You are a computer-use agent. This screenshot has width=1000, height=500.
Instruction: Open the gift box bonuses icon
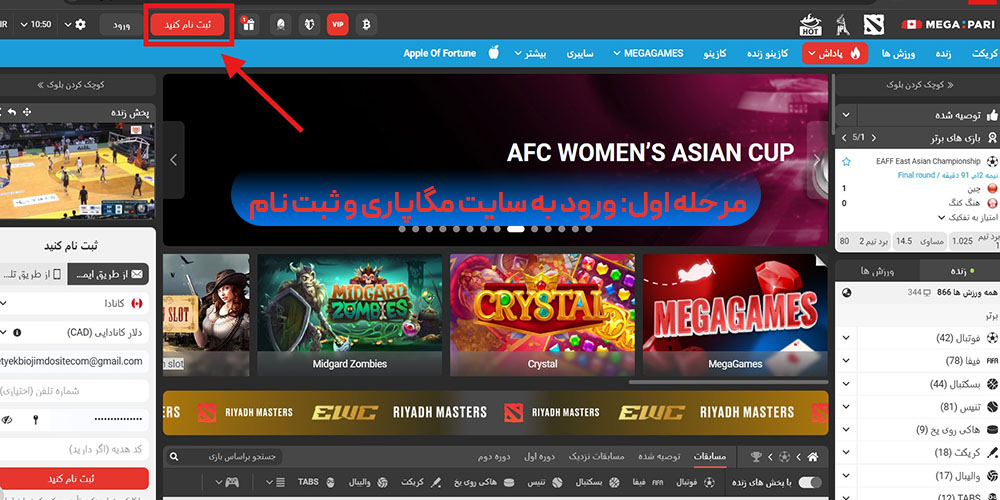249,25
